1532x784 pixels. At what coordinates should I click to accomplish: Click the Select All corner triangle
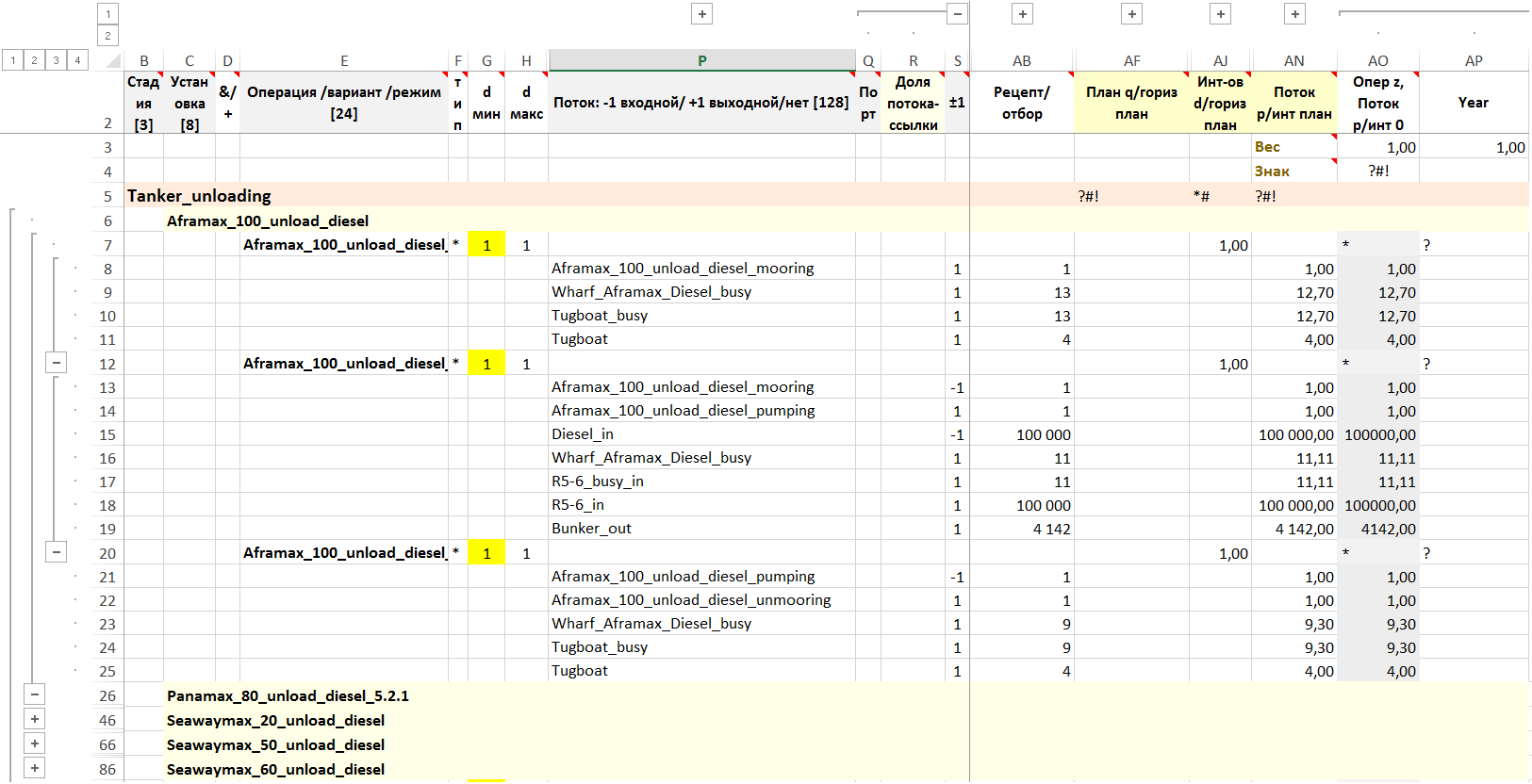click(113, 61)
